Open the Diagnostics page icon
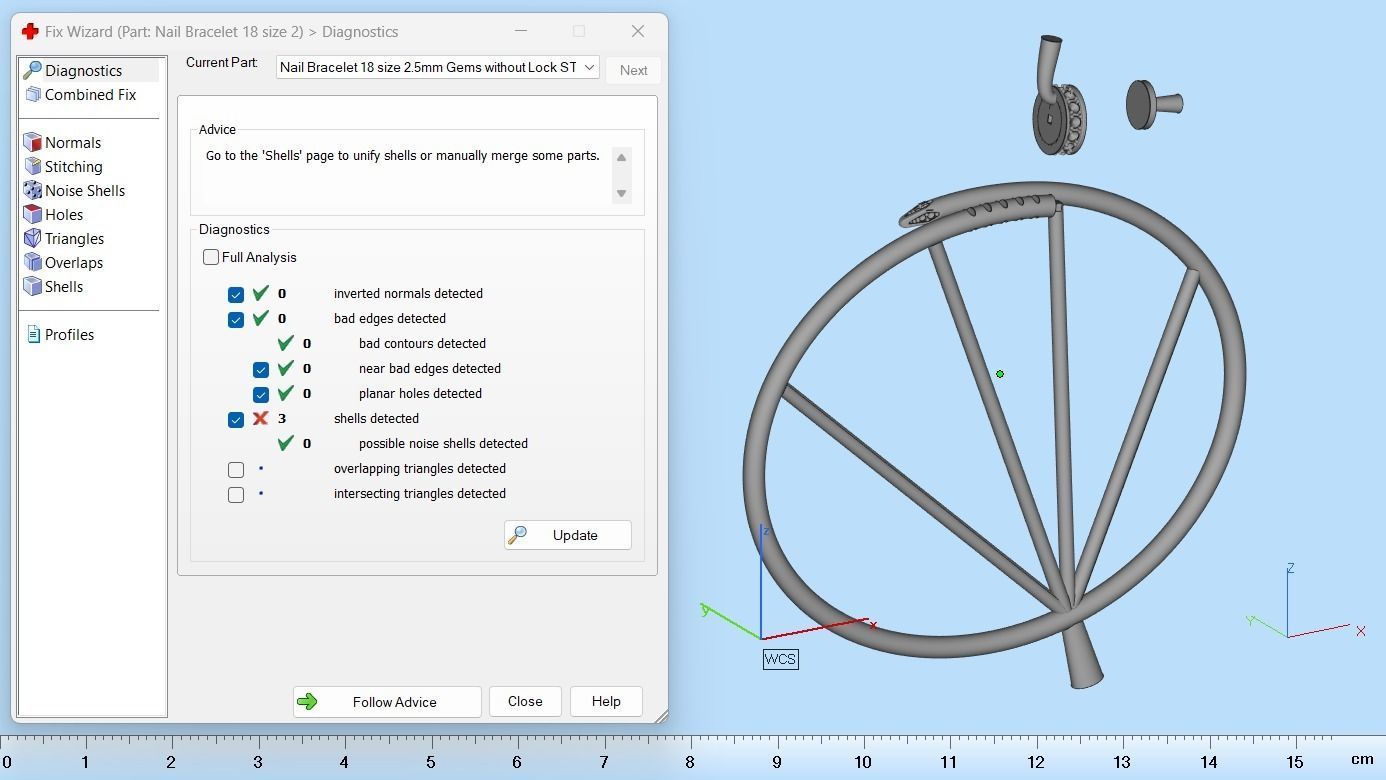This screenshot has height=780, width=1386. coord(32,70)
